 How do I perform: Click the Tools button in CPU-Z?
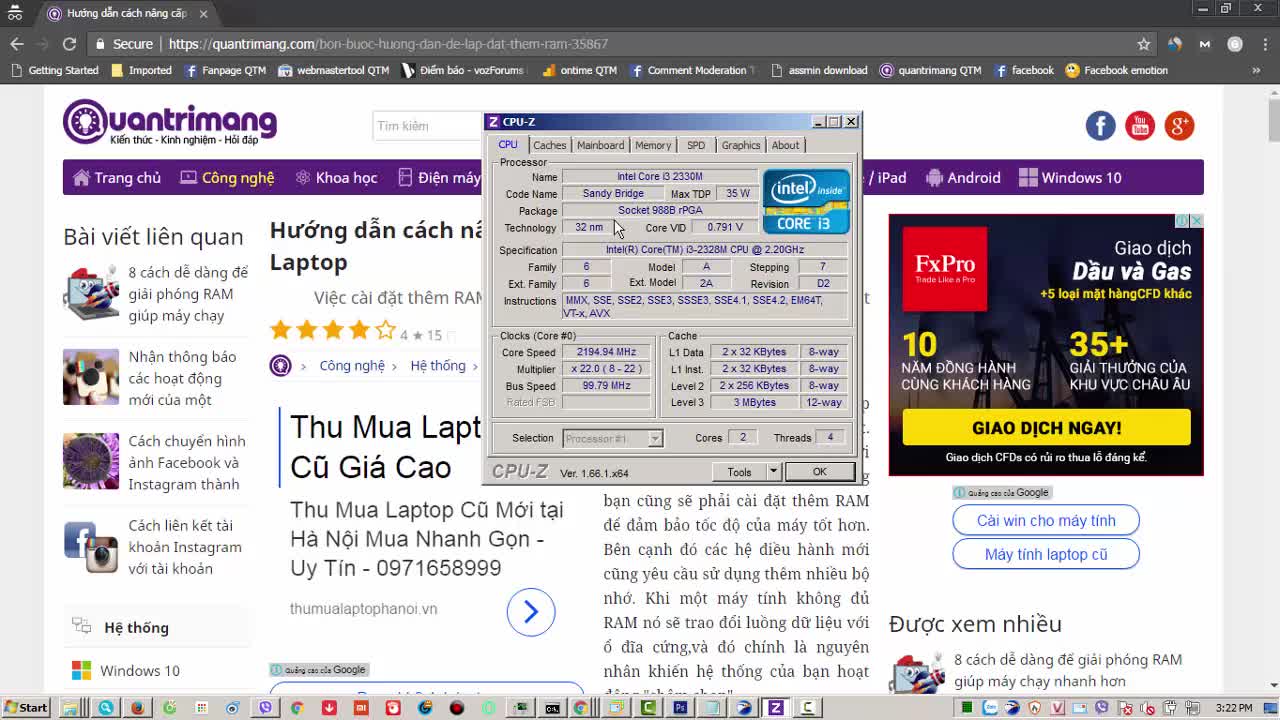(x=739, y=472)
